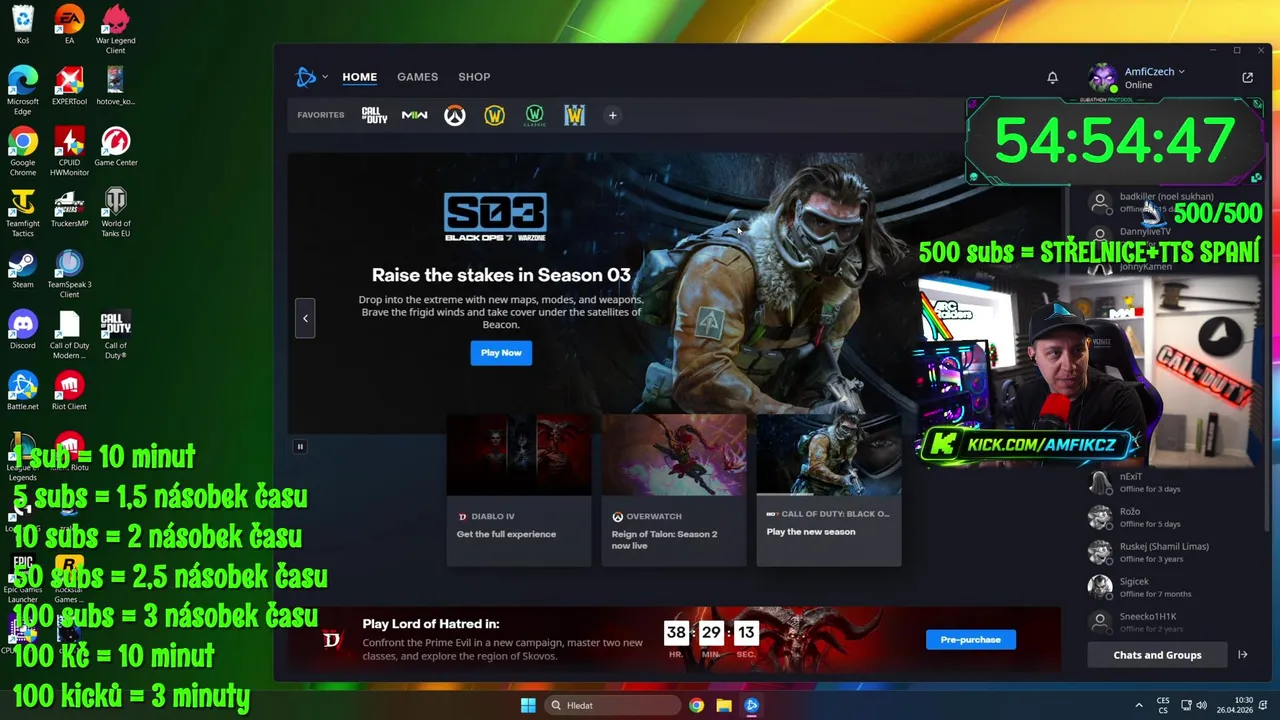Select friend Rožo in friends list
Screen dimensions: 1280x720
[x=1162, y=517]
